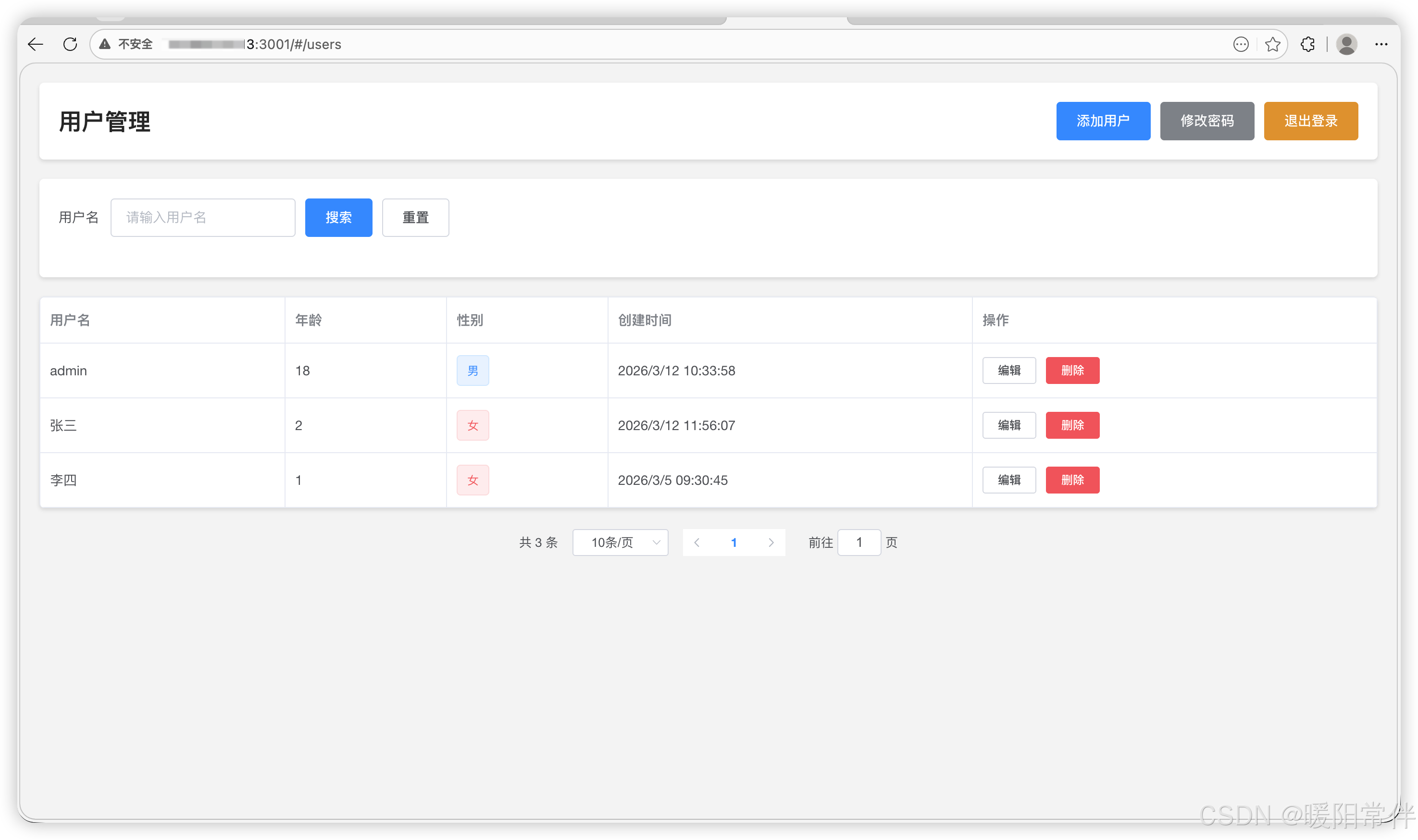1418x840 pixels.
Task: Select page number 1 in pagination
Action: (734, 542)
